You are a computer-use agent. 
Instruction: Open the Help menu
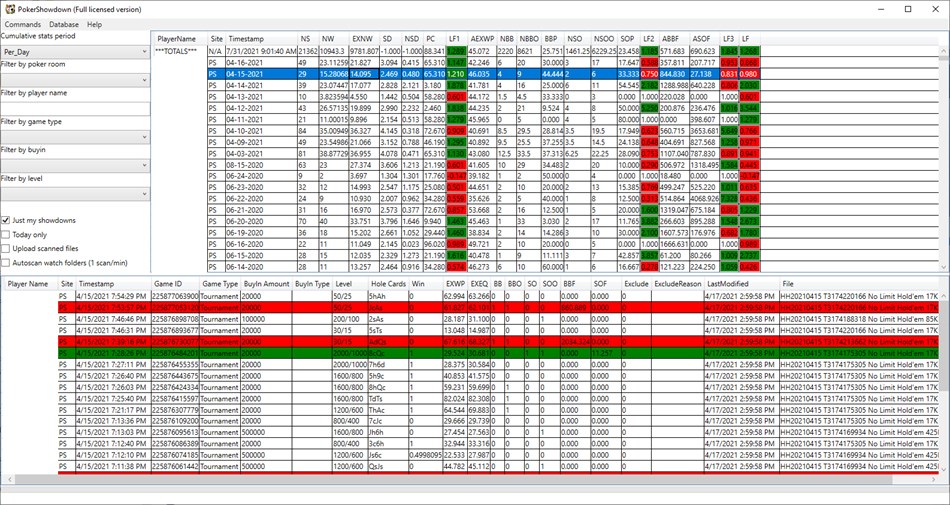(x=94, y=25)
